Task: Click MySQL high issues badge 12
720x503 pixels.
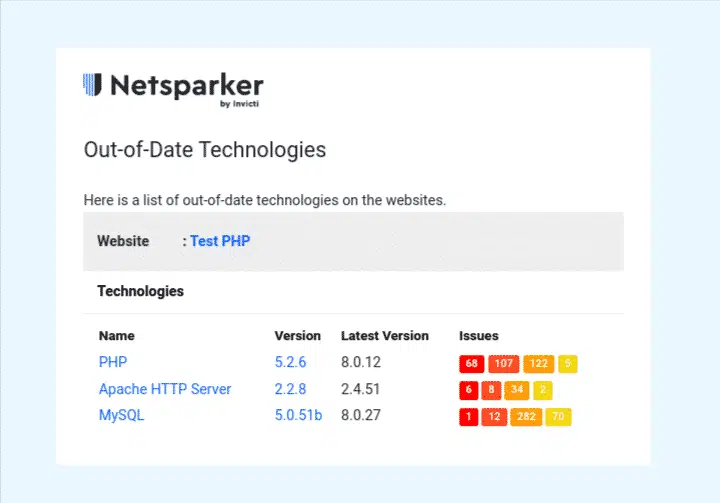Action: pyautogui.click(x=494, y=417)
